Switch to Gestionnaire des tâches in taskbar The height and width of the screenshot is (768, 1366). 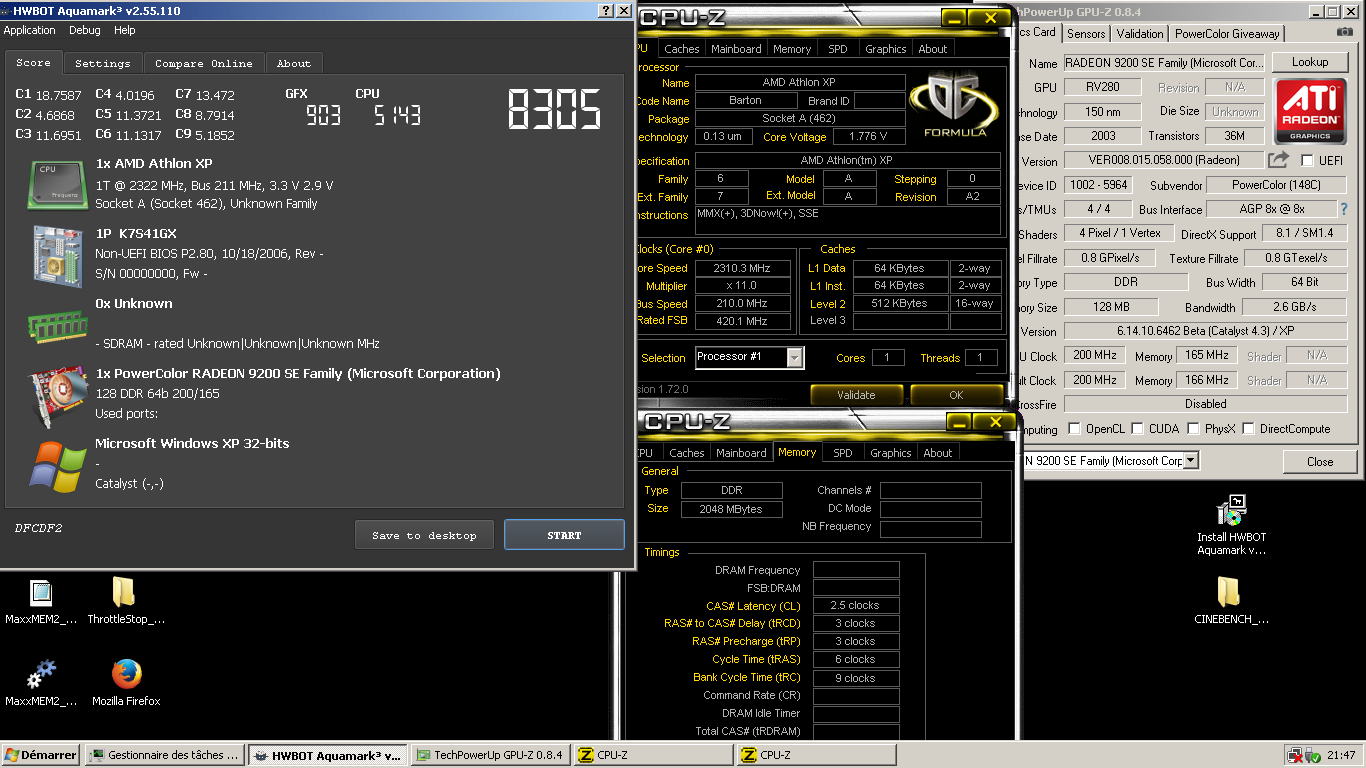point(165,755)
